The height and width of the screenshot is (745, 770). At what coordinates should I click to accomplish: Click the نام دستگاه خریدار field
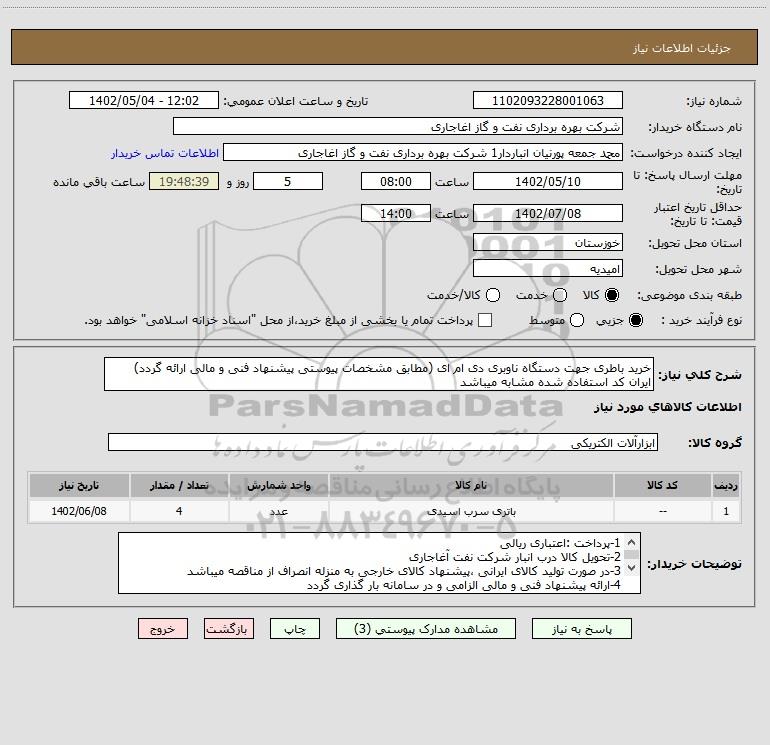click(x=398, y=127)
